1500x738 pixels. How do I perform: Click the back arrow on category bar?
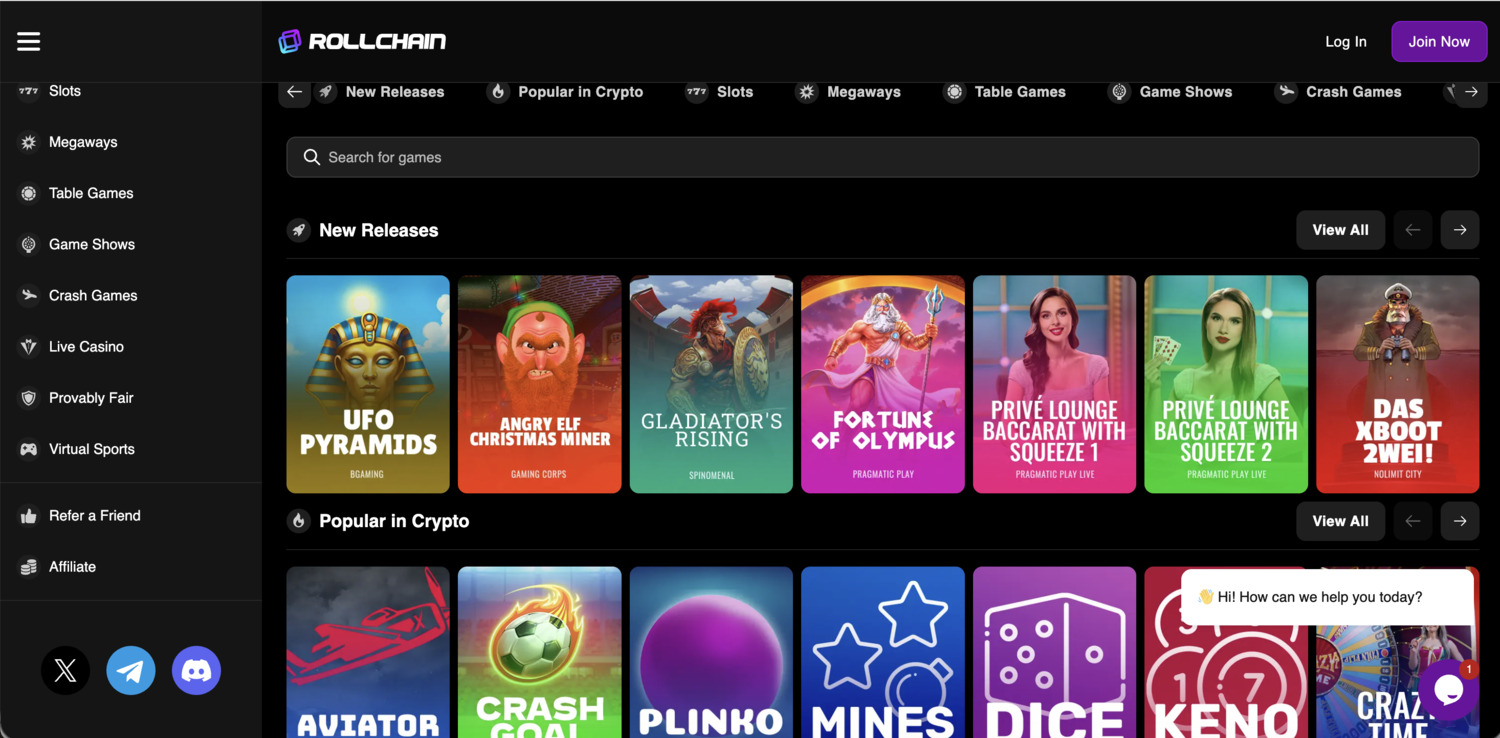click(x=293, y=91)
